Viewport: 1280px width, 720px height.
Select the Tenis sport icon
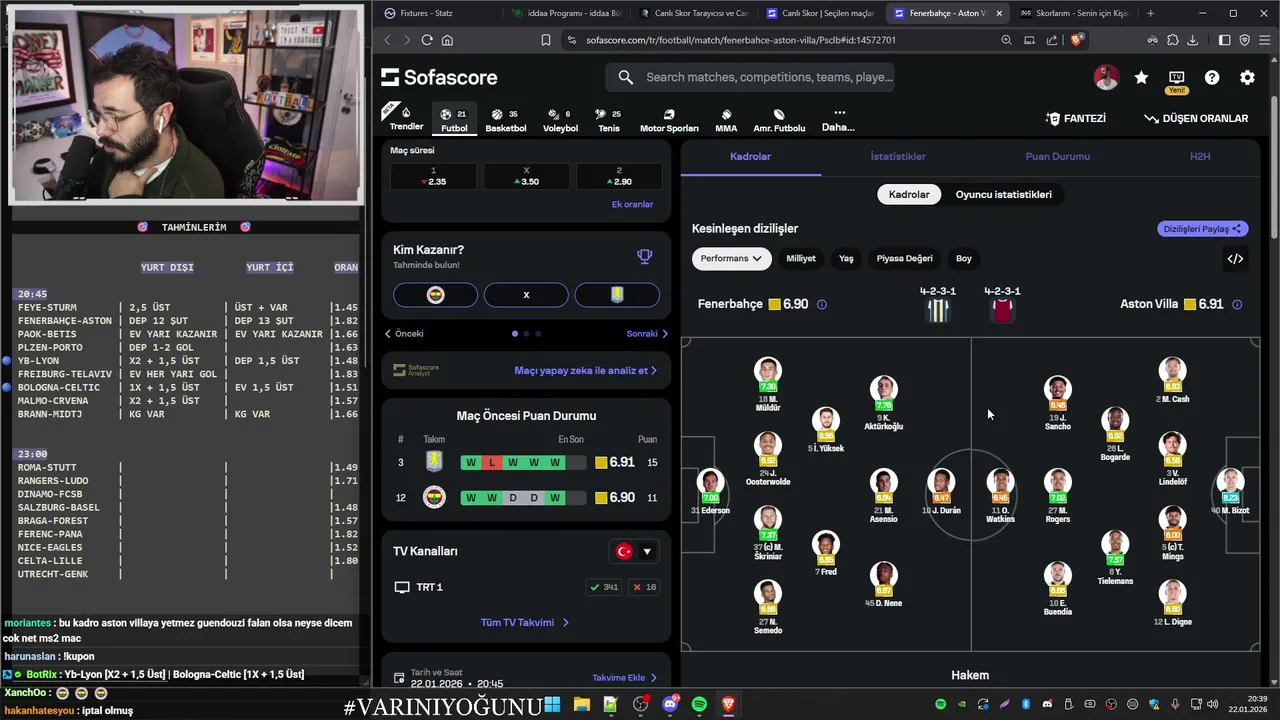pos(608,120)
